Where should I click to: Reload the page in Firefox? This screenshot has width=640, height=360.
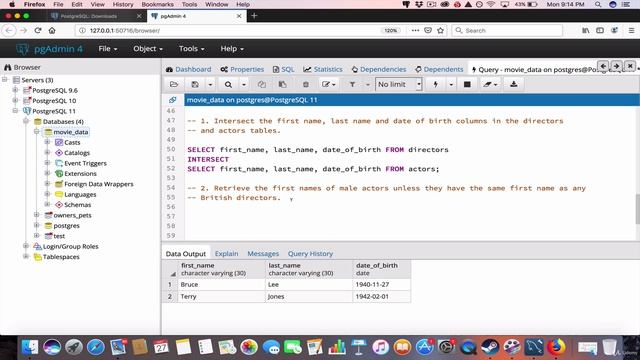click(38, 30)
